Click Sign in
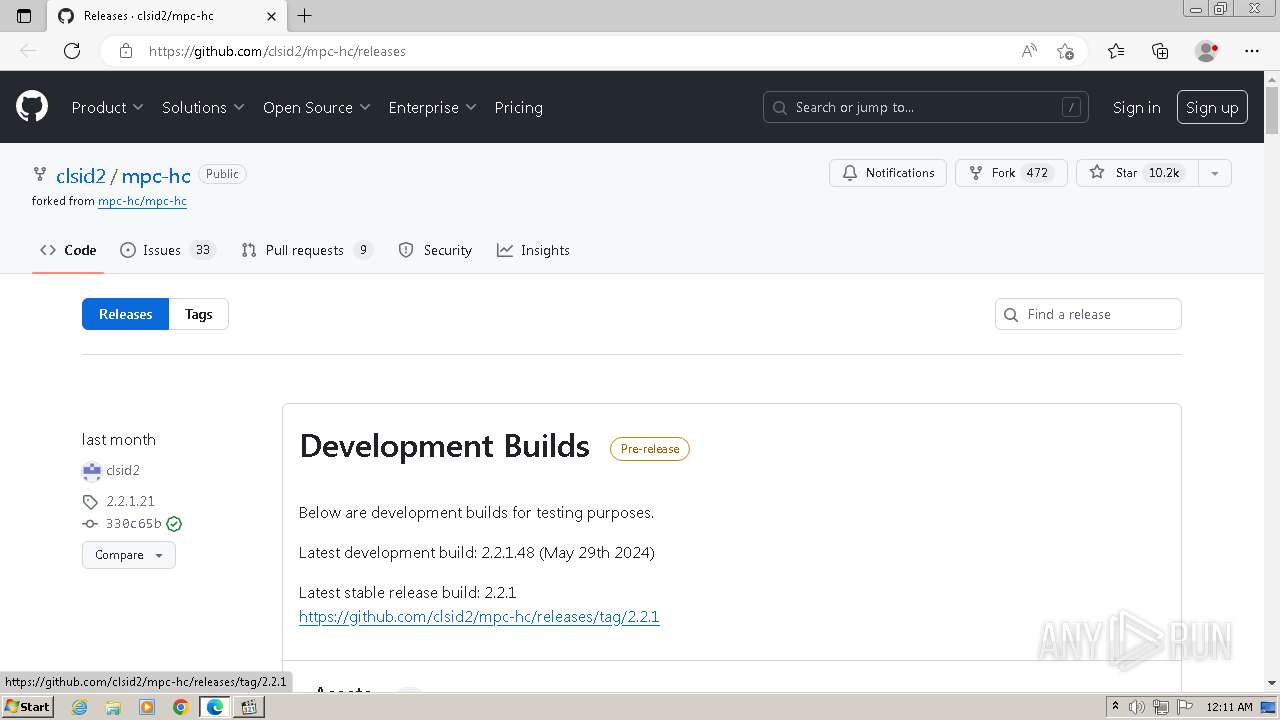Image resolution: width=1280 pixels, height=720 pixels. pyautogui.click(x=1136, y=107)
